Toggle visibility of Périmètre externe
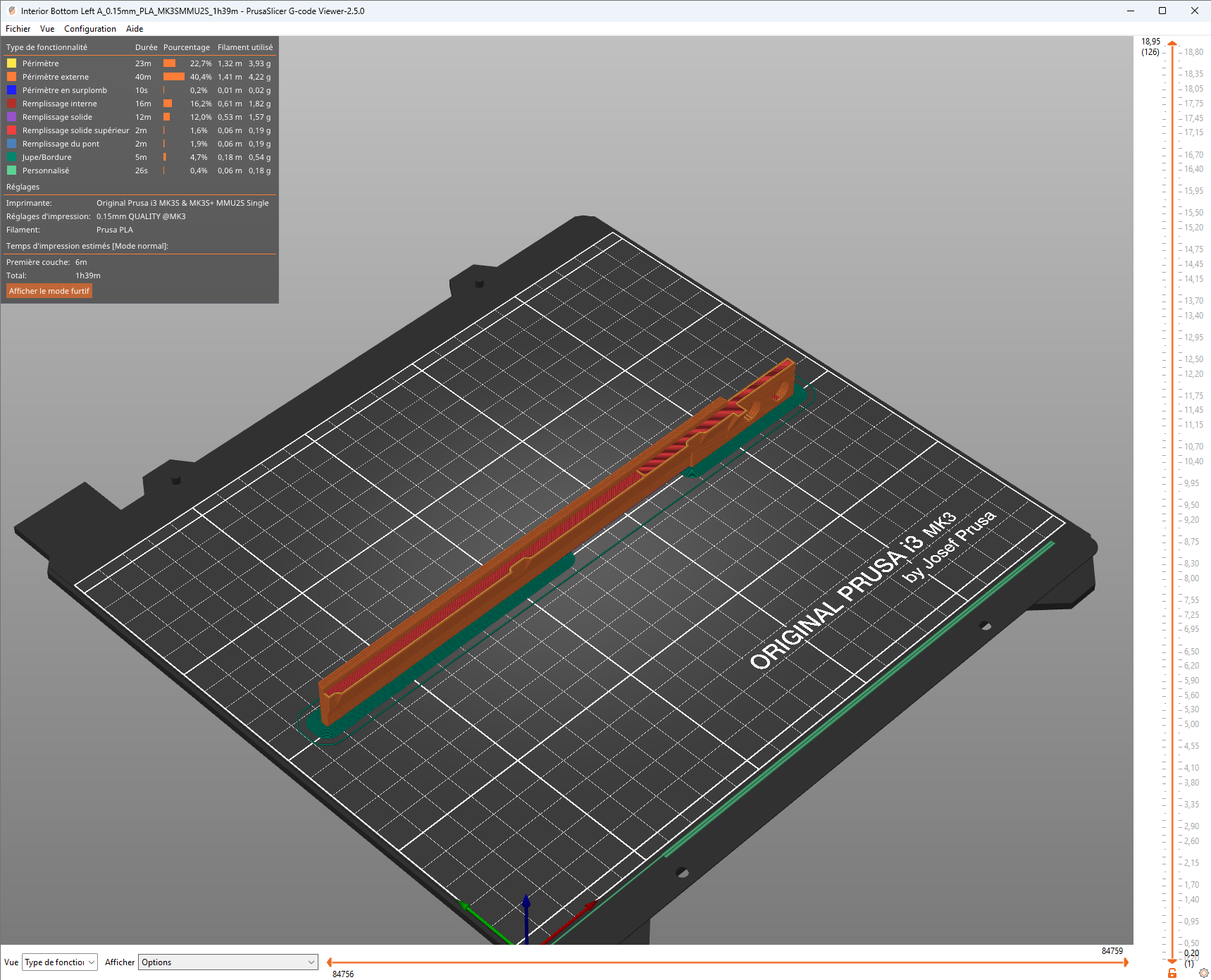The height and width of the screenshot is (980, 1211). click(x=55, y=77)
